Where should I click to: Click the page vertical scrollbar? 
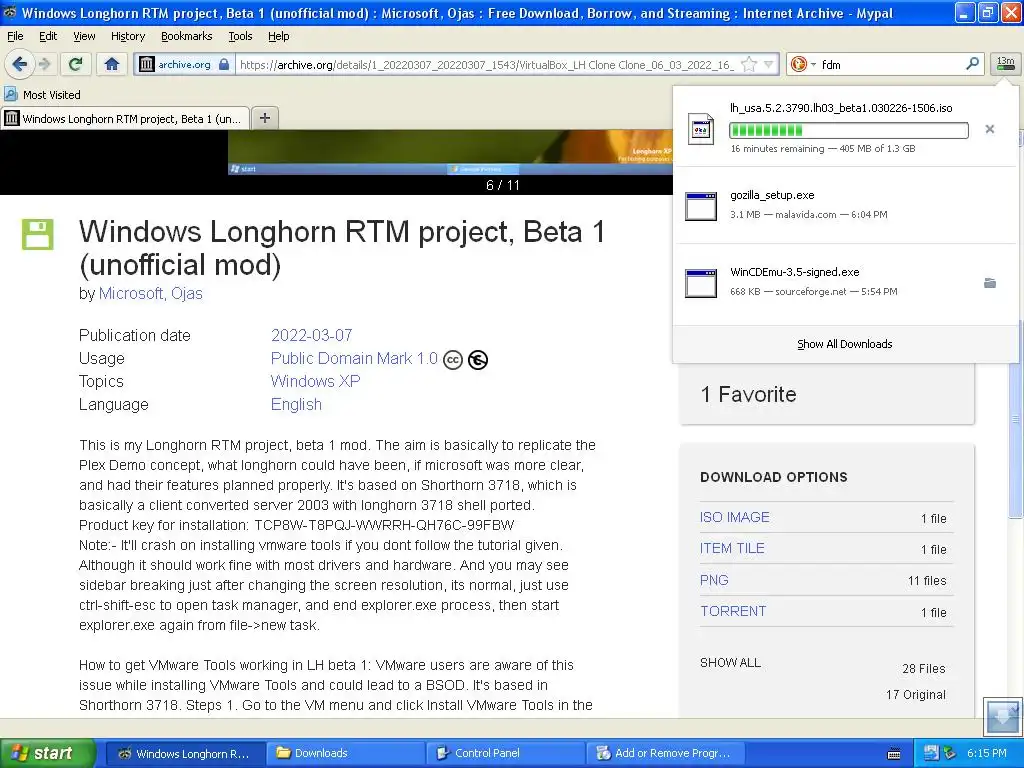[1016, 418]
